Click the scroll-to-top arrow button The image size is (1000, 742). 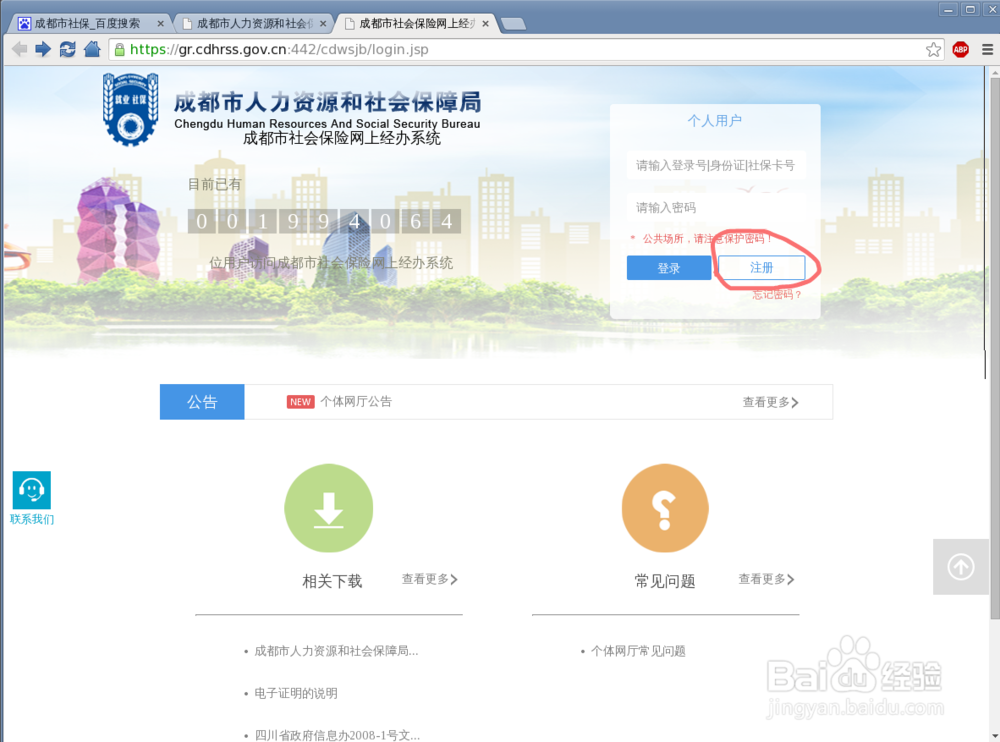tap(960, 567)
